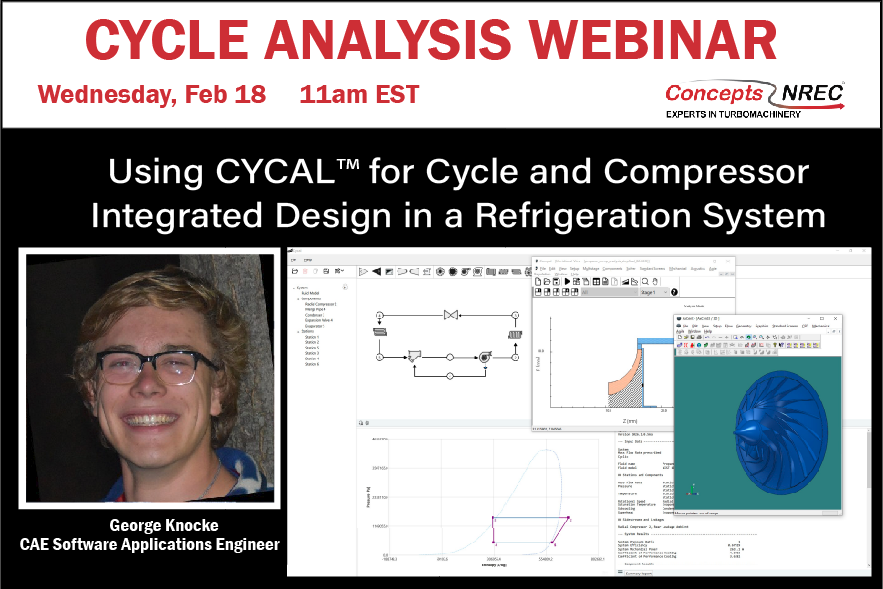
Task: Click the magnifier Zoom icon in Compal toolbar
Action: [x=645, y=282]
